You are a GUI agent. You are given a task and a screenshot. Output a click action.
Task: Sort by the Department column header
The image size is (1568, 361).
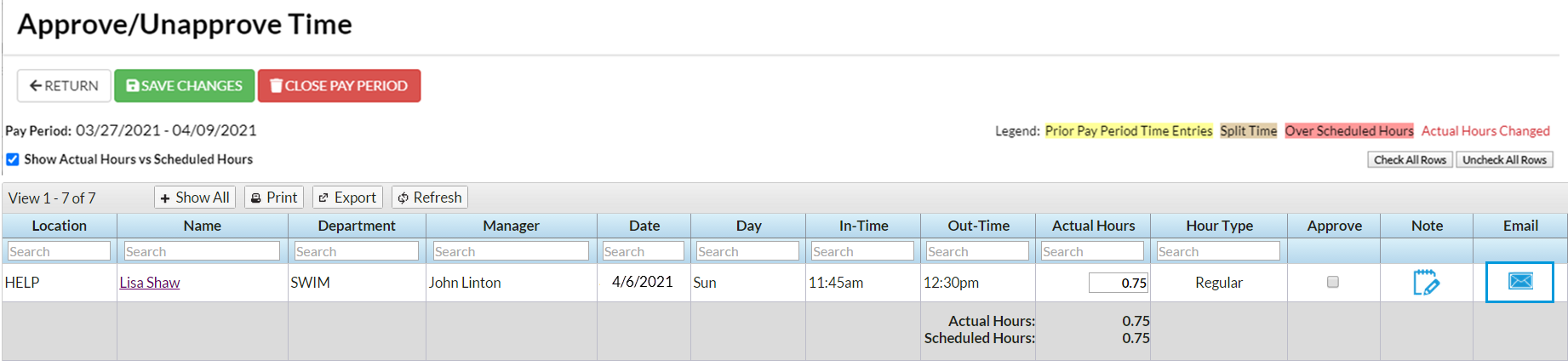(x=357, y=226)
